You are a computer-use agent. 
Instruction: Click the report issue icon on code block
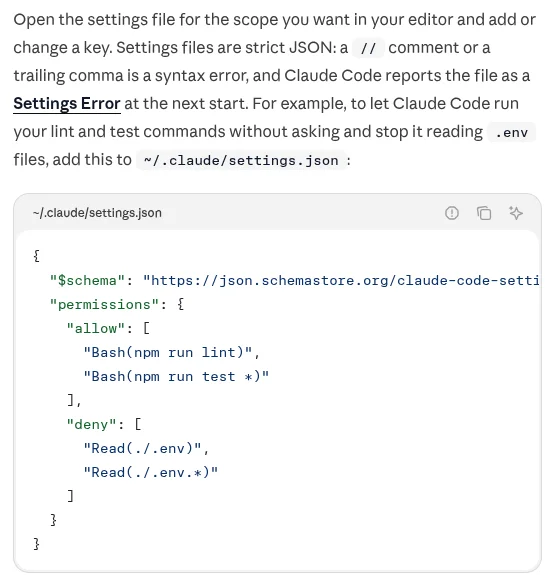point(452,213)
